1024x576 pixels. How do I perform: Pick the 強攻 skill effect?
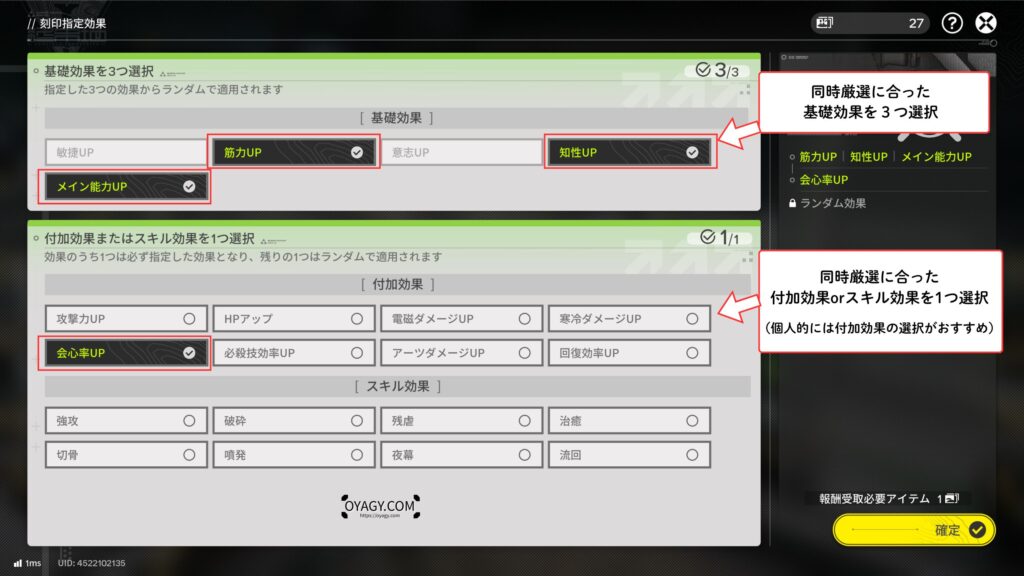click(x=126, y=421)
